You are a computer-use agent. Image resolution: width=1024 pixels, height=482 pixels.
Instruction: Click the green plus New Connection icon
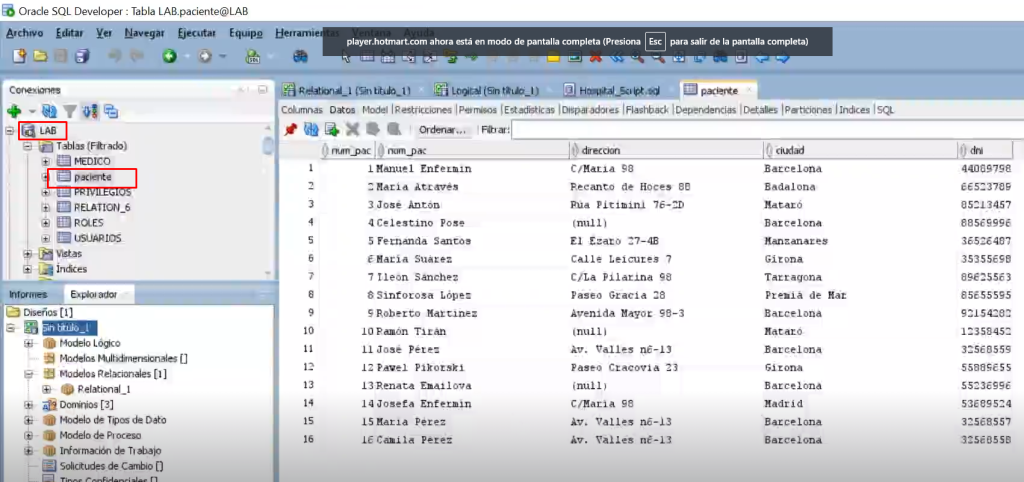tap(14, 111)
